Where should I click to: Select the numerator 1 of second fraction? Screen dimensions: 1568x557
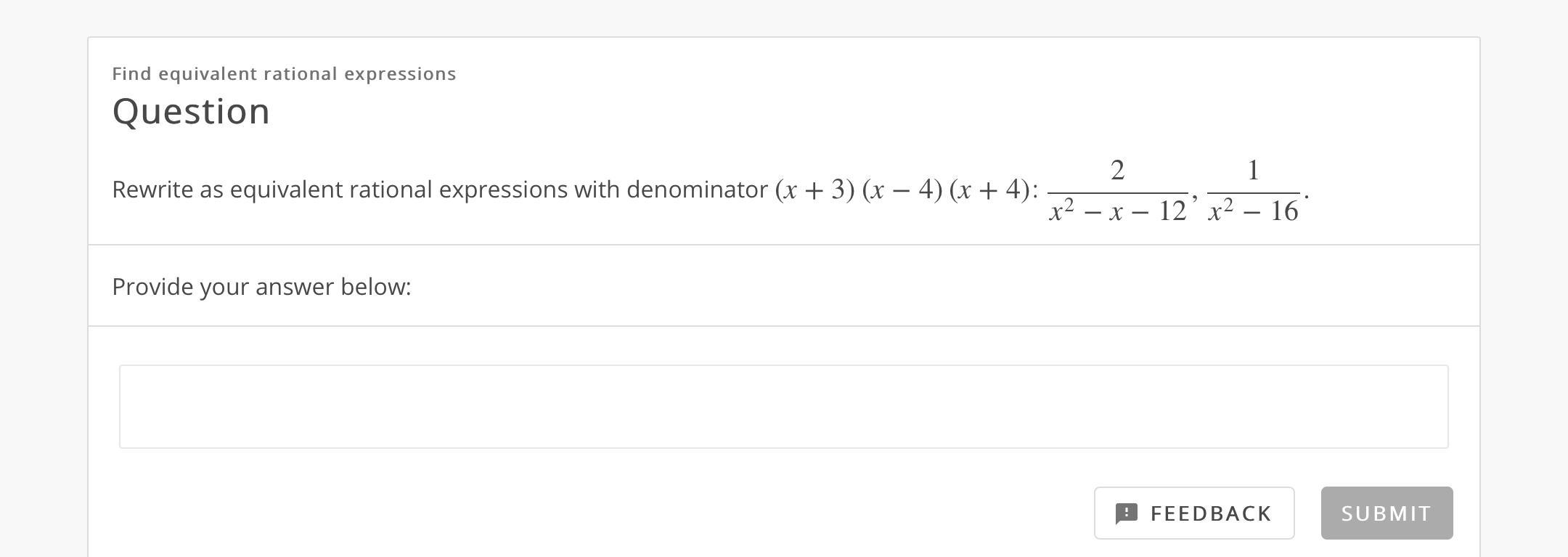click(1252, 171)
